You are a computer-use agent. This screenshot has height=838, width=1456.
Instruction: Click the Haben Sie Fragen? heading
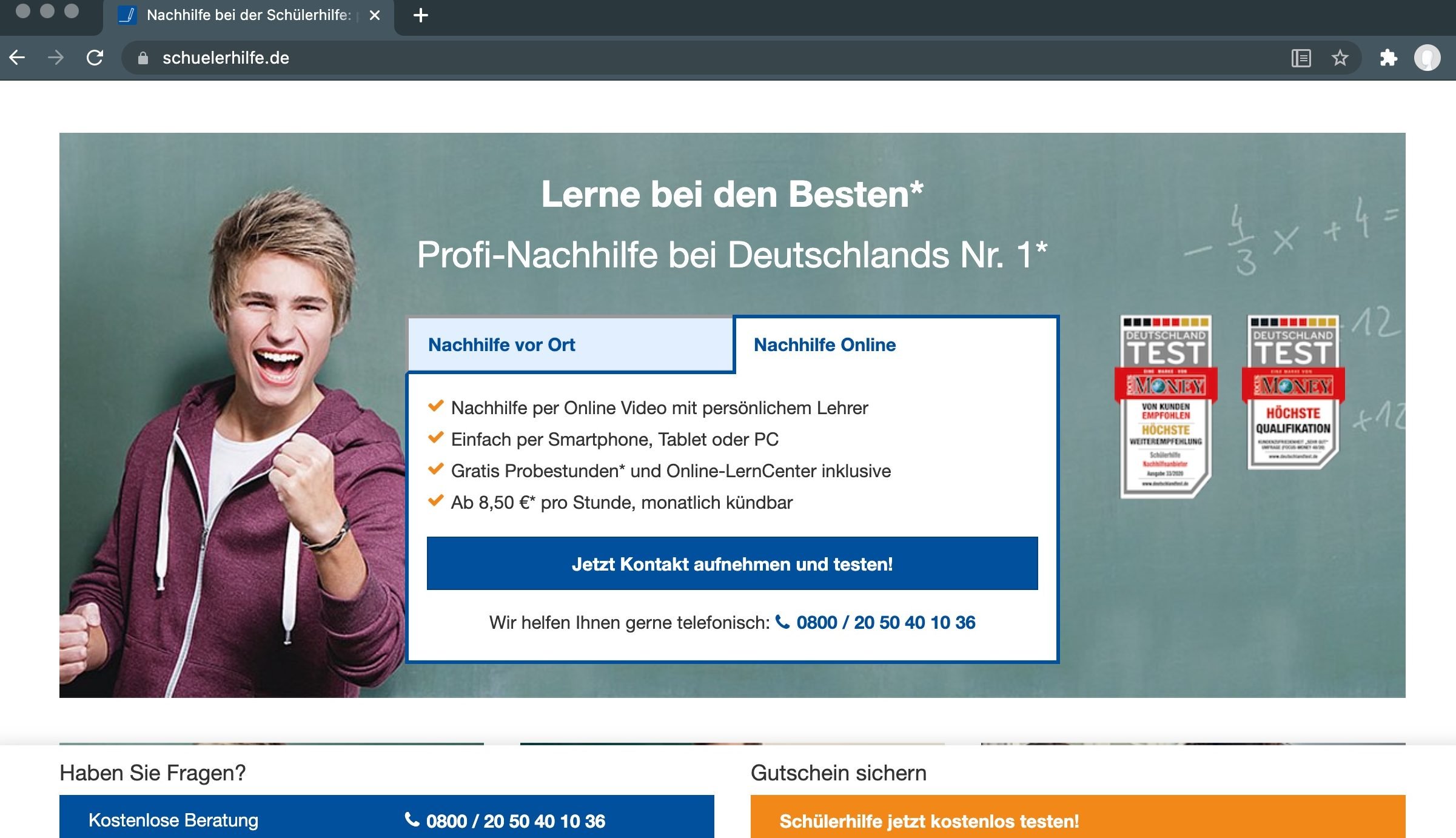[153, 773]
